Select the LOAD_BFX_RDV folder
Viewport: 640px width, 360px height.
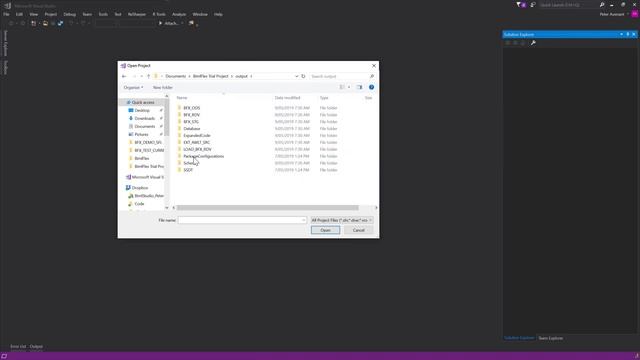click(x=197, y=149)
